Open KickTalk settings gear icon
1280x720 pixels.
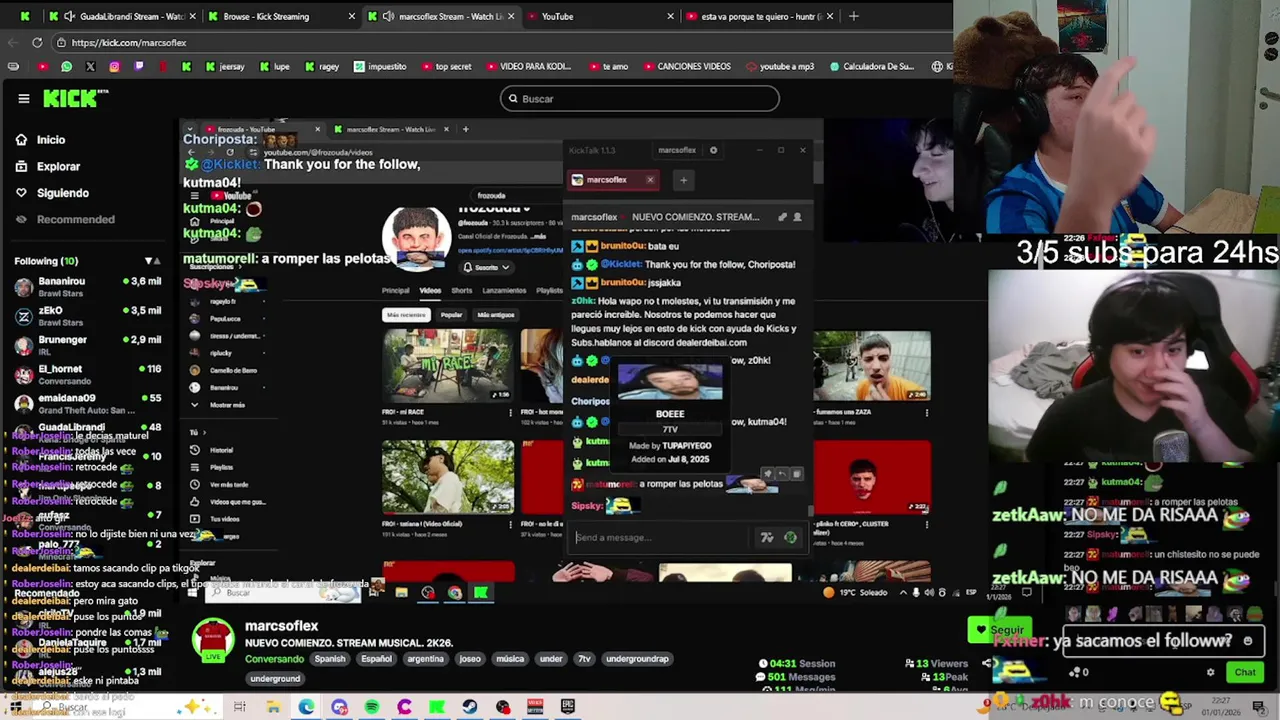[x=713, y=150]
